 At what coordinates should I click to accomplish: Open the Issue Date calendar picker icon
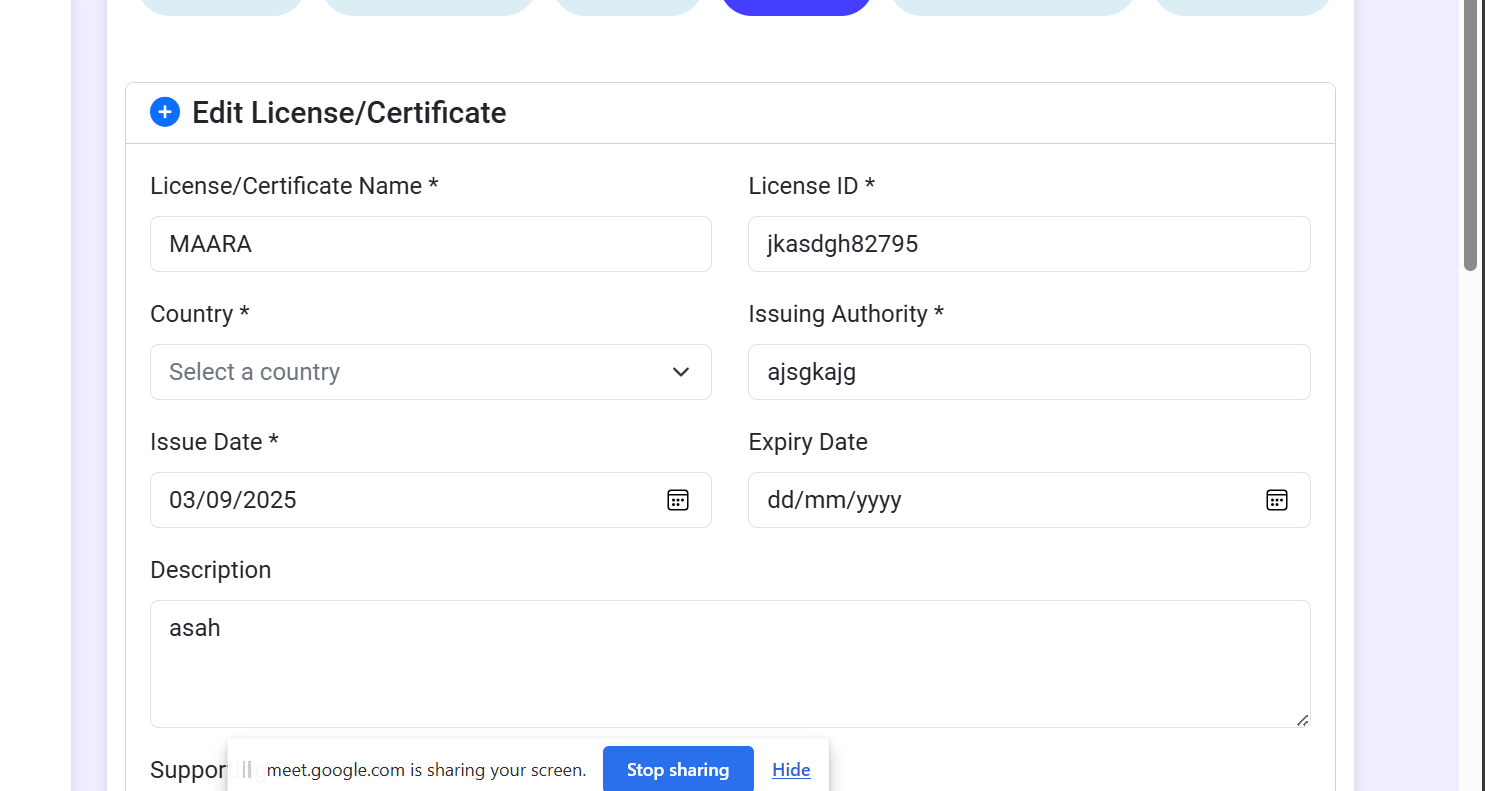tap(678, 500)
